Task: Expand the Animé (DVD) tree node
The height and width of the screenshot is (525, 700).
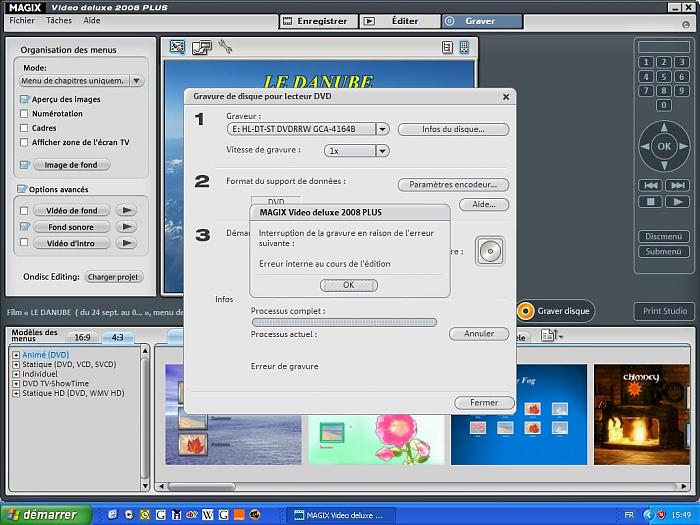Action: point(16,355)
